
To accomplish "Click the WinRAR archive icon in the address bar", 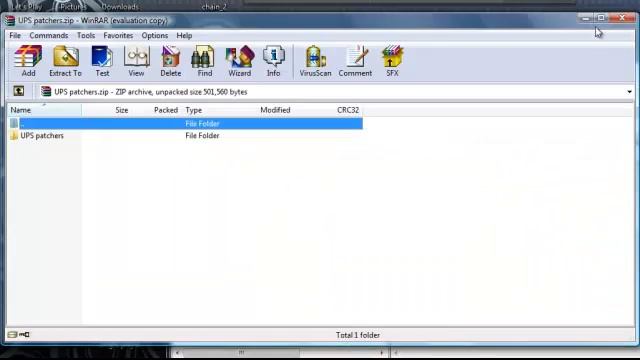I will pyautogui.click(x=46, y=91).
